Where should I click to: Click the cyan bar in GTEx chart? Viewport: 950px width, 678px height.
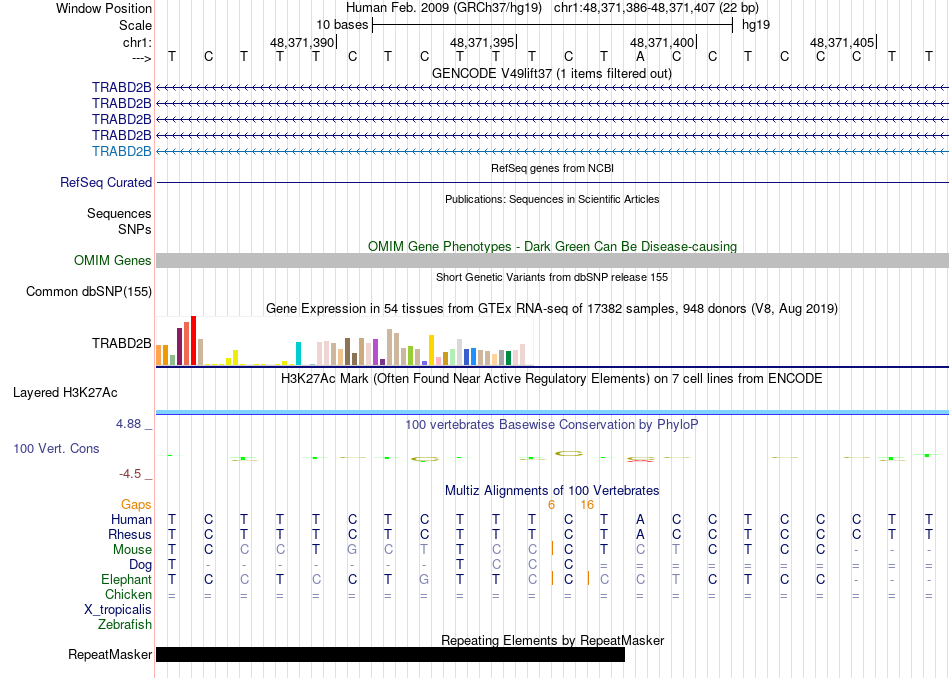(298, 353)
